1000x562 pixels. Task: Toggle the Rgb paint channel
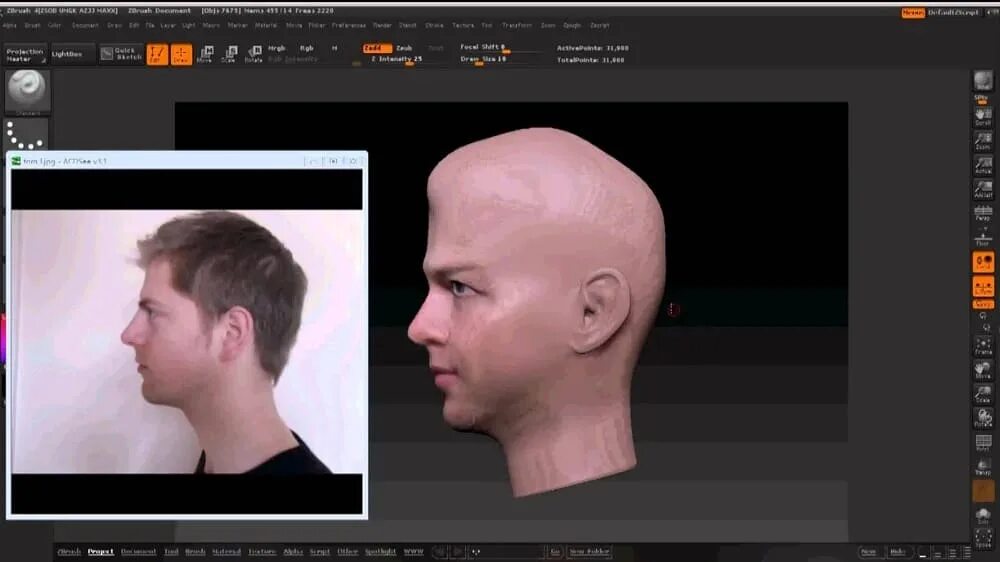point(307,47)
